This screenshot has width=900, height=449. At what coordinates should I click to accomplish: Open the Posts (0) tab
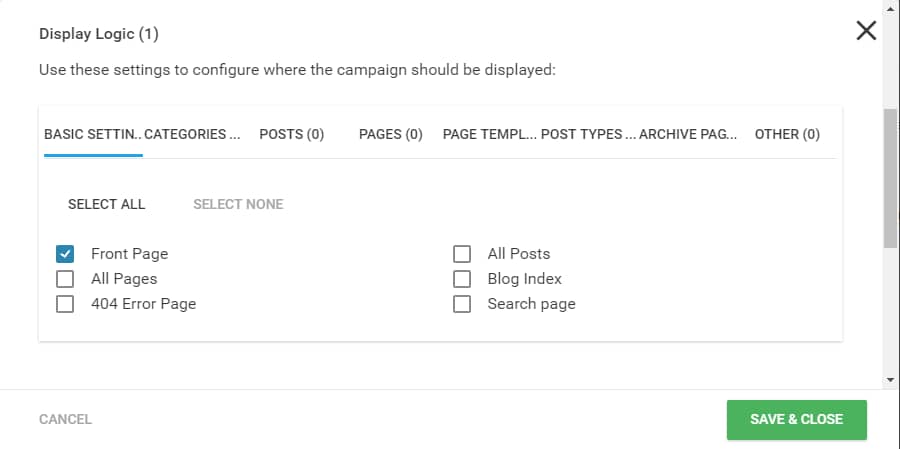(292, 134)
